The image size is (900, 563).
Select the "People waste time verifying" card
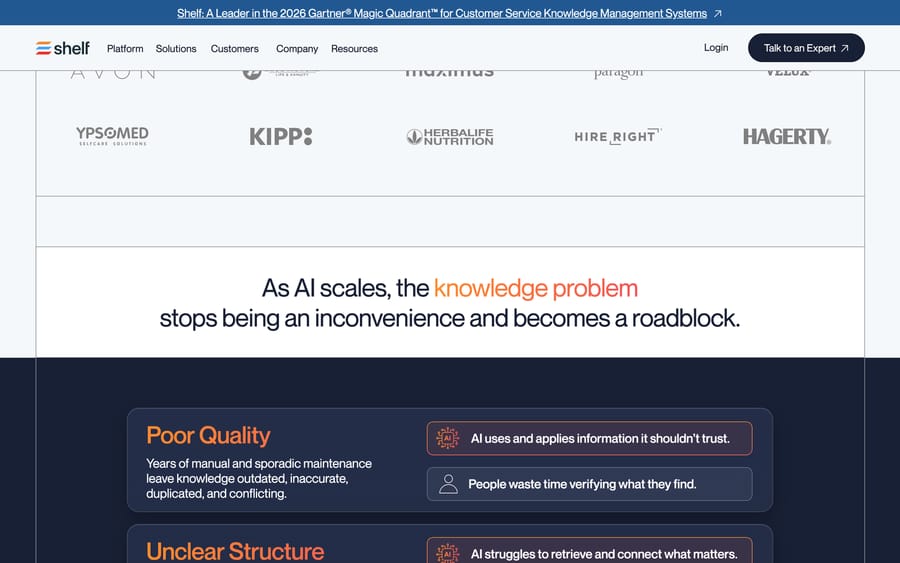point(589,484)
